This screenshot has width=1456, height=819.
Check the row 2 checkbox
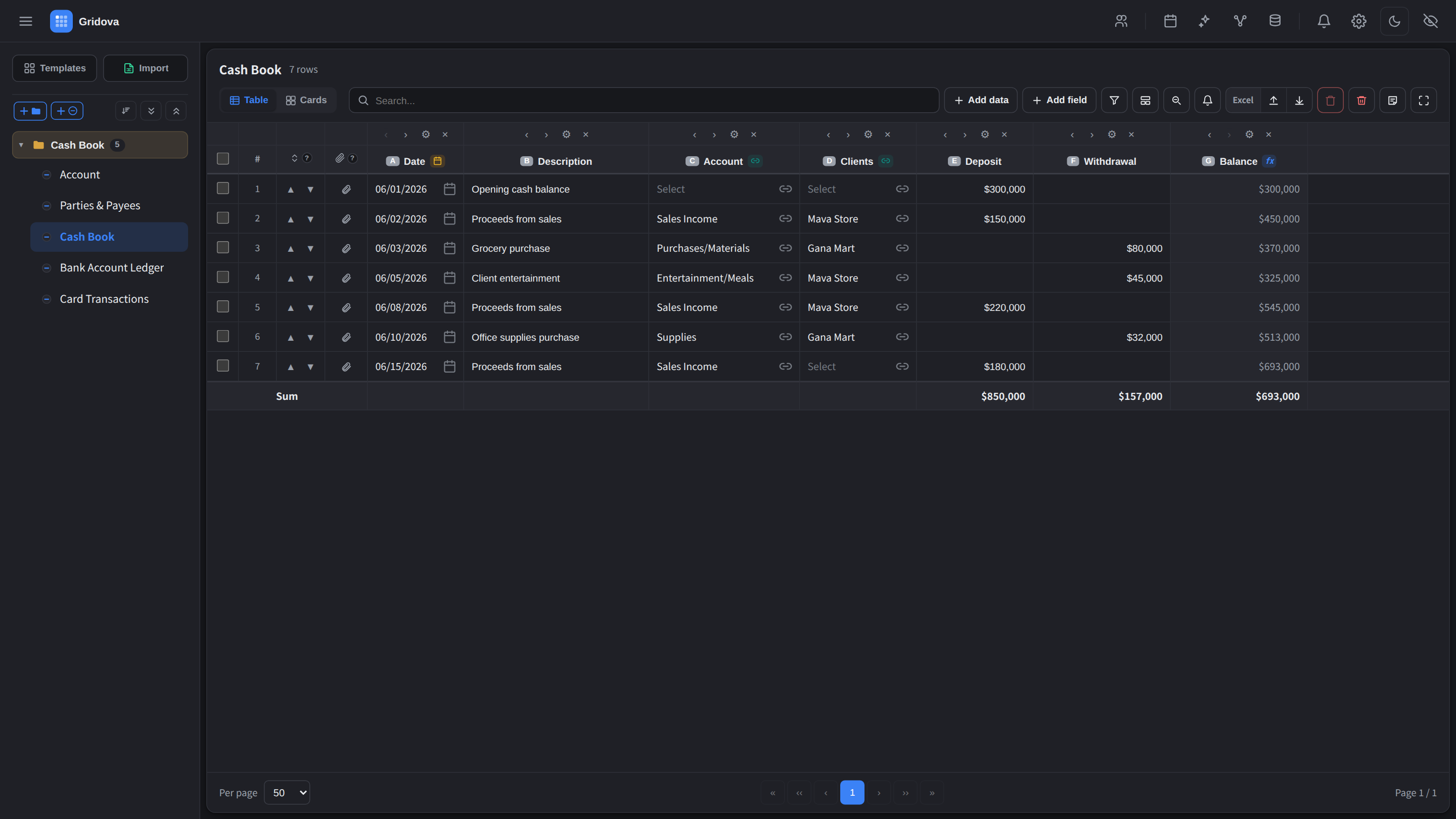tap(222, 217)
